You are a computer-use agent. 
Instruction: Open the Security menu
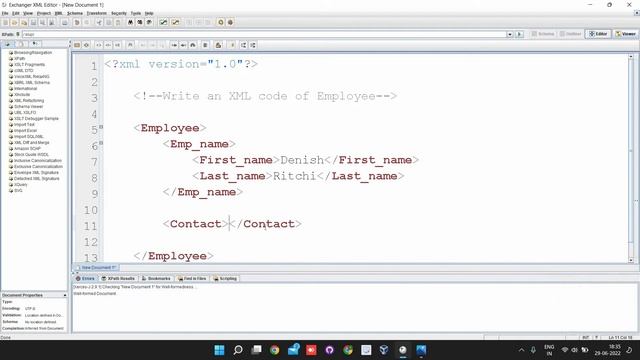pos(119,13)
